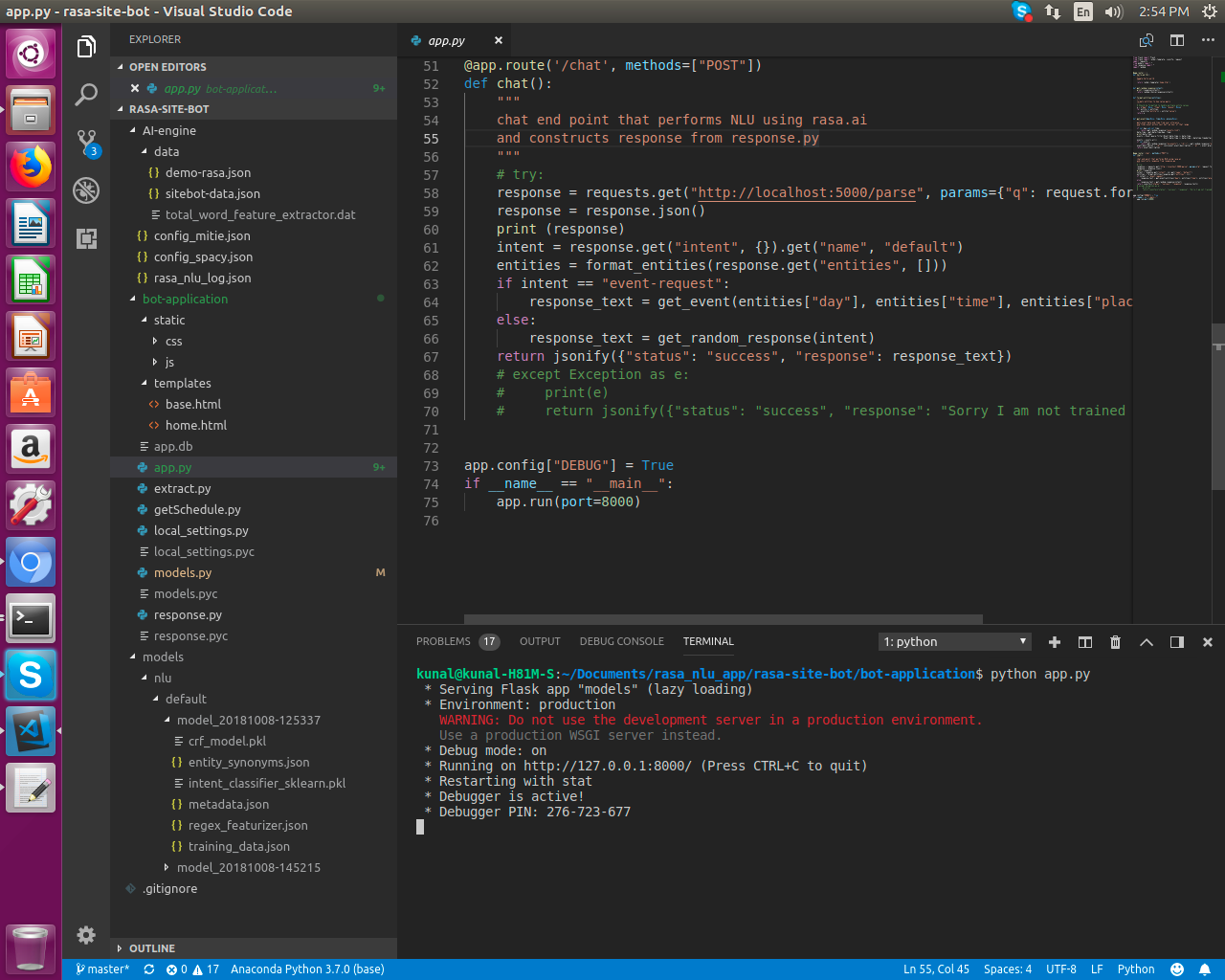Click the code minimap overview

[1172, 129]
